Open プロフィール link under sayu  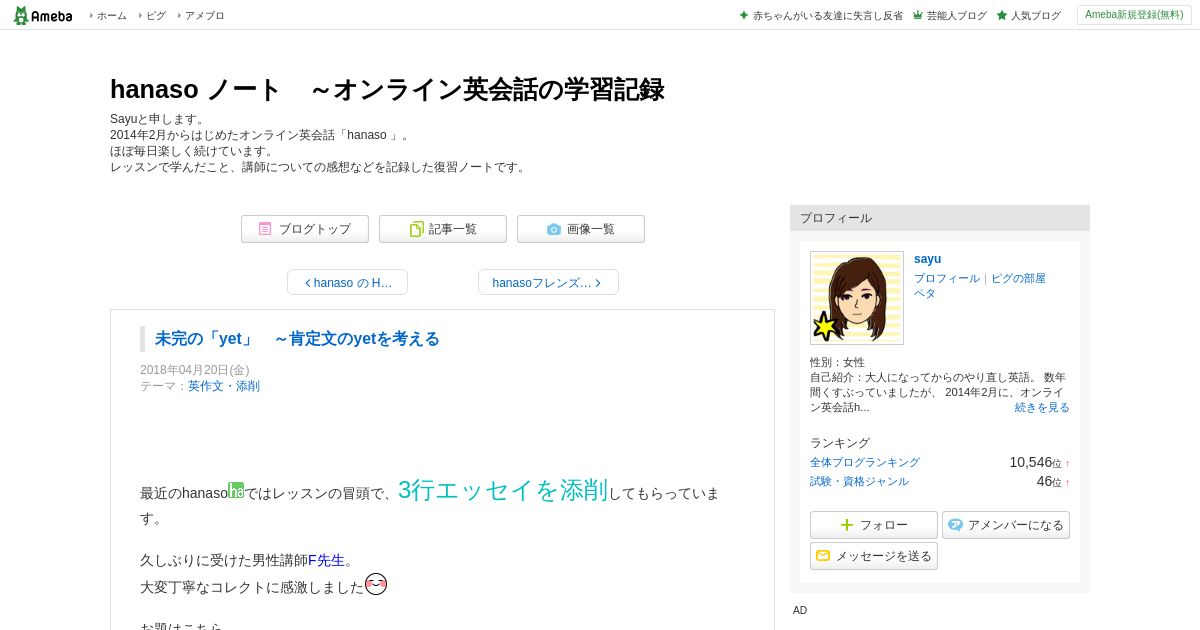tap(947, 279)
